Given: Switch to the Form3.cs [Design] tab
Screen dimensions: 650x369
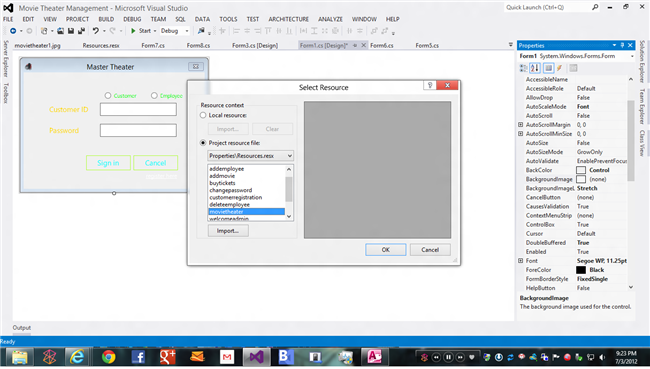Looking at the screenshot, I should click(255, 45).
